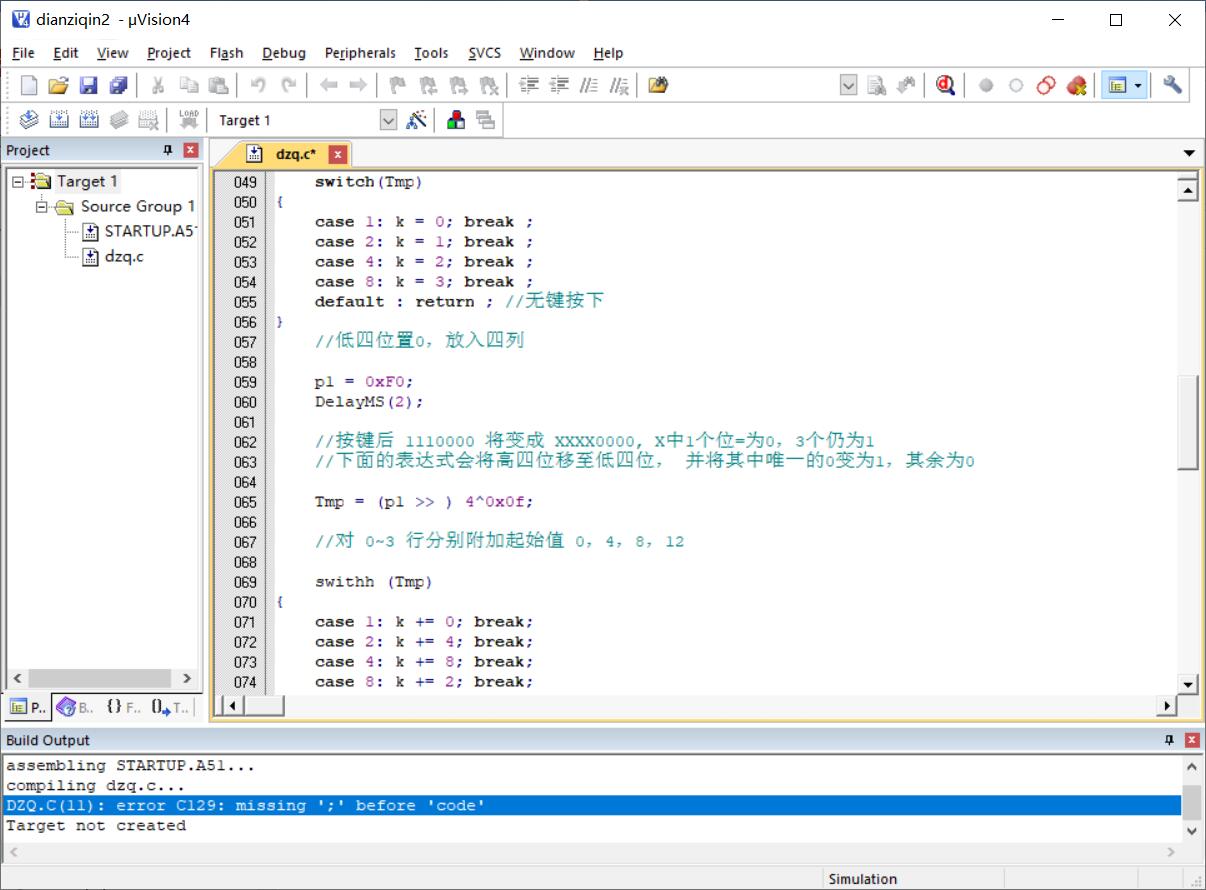Switch to the Functions tab in Project panel
1206x890 pixels.
(x=123, y=707)
